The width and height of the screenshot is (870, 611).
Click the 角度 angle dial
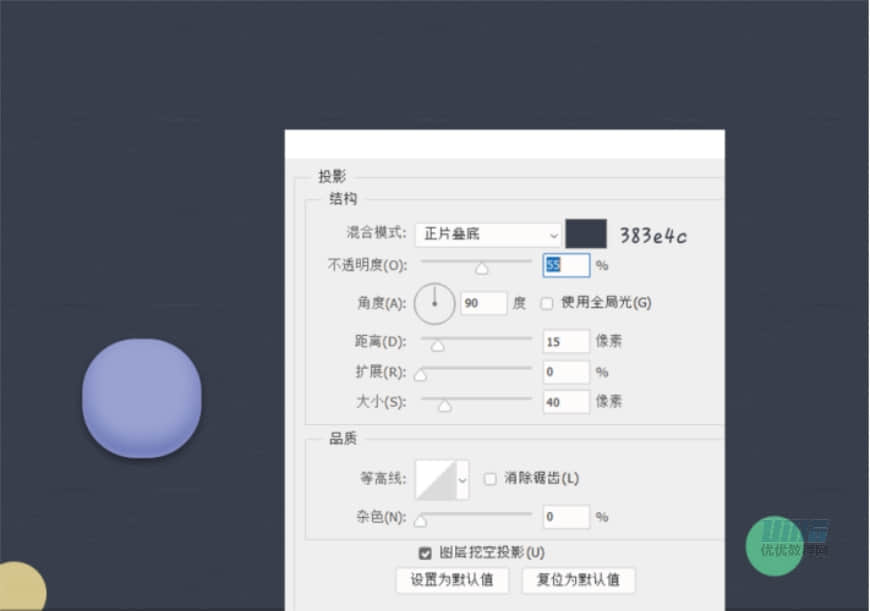(x=434, y=304)
